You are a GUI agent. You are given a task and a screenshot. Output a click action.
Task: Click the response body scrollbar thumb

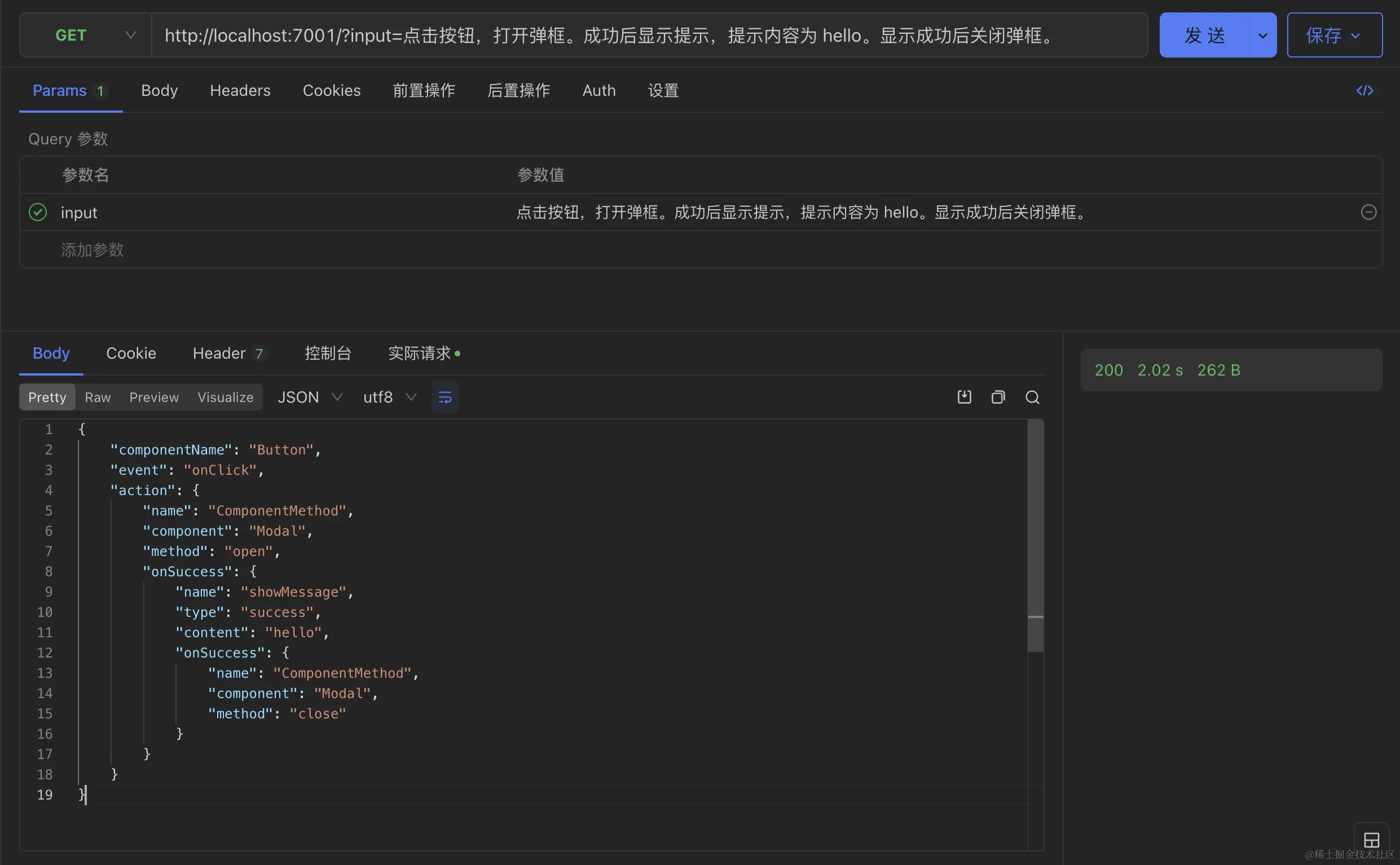click(x=1035, y=535)
